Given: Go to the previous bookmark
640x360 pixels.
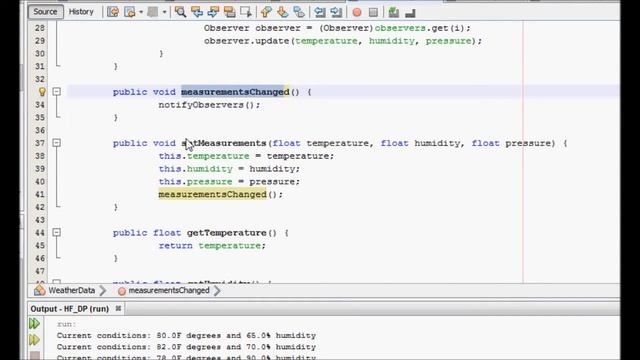Looking at the screenshot, I should point(266,12).
